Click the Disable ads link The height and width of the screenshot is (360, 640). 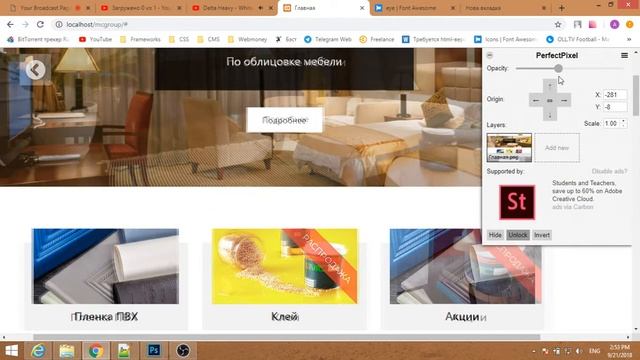[x=609, y=171]
